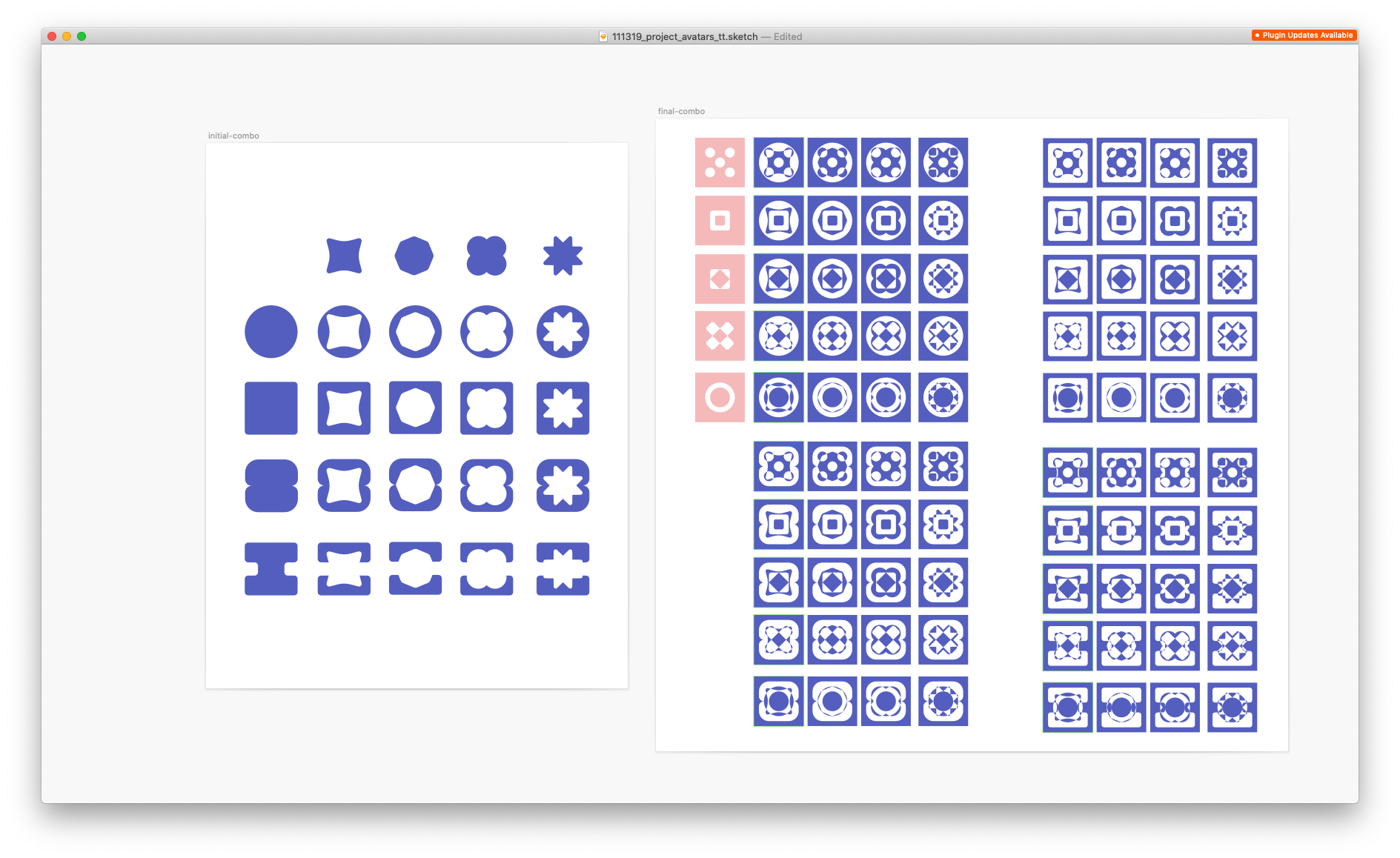Select blue tile immediately beside pink single-diamond tile
The height and width of the screenshot is (858, 1400).
(x=779, y=279)
